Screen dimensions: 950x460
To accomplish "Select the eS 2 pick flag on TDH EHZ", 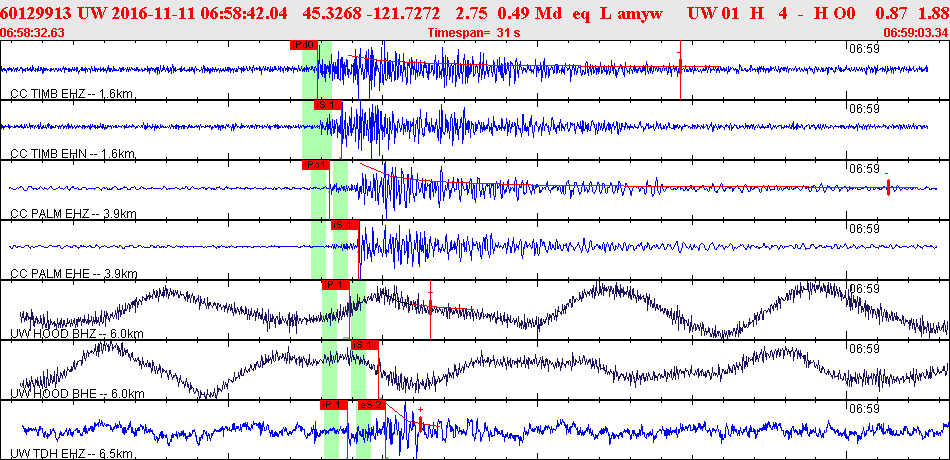I will coord(371,405).
